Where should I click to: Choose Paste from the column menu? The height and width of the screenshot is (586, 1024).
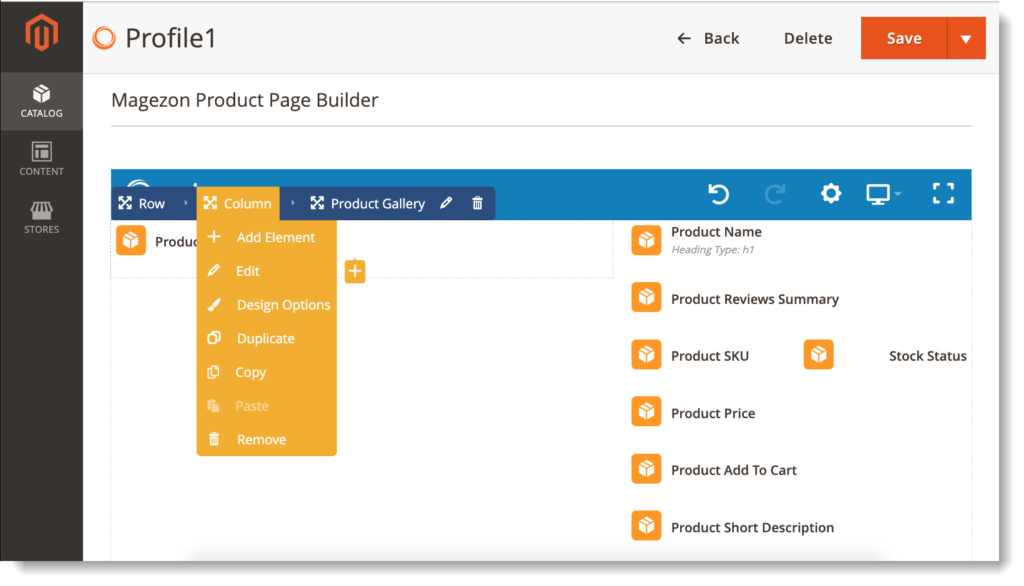point(266,406)
